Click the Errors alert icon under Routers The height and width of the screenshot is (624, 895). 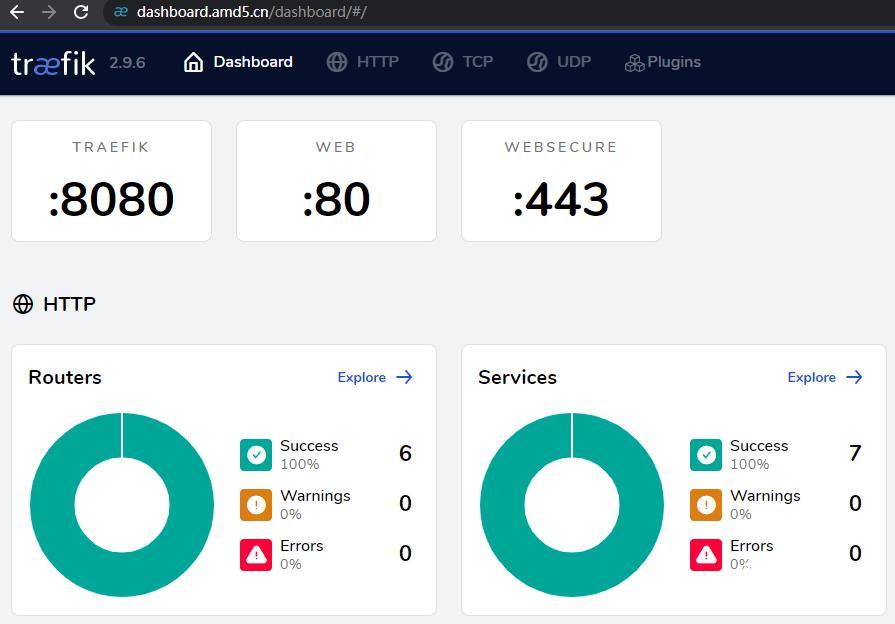click(255, 554)
